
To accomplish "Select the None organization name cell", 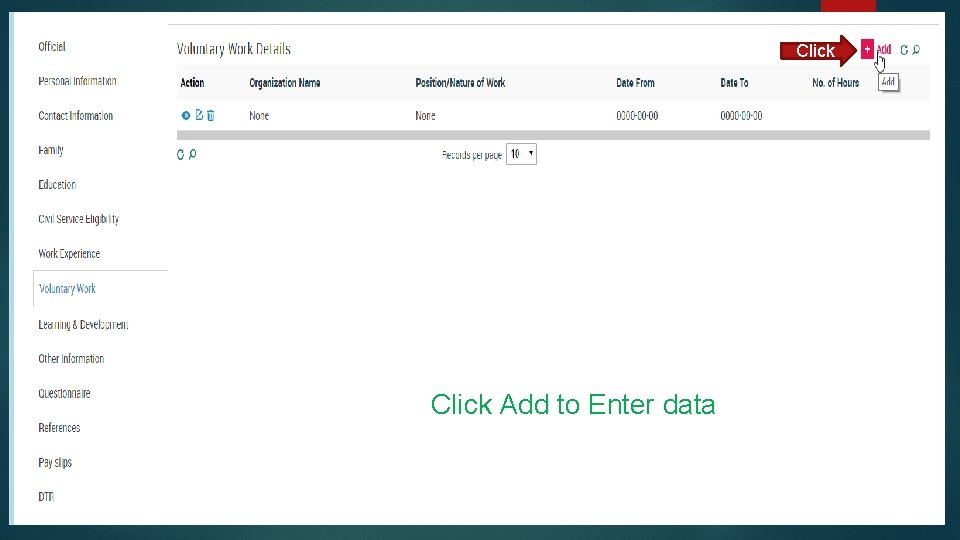I will (x=259, y=116).
